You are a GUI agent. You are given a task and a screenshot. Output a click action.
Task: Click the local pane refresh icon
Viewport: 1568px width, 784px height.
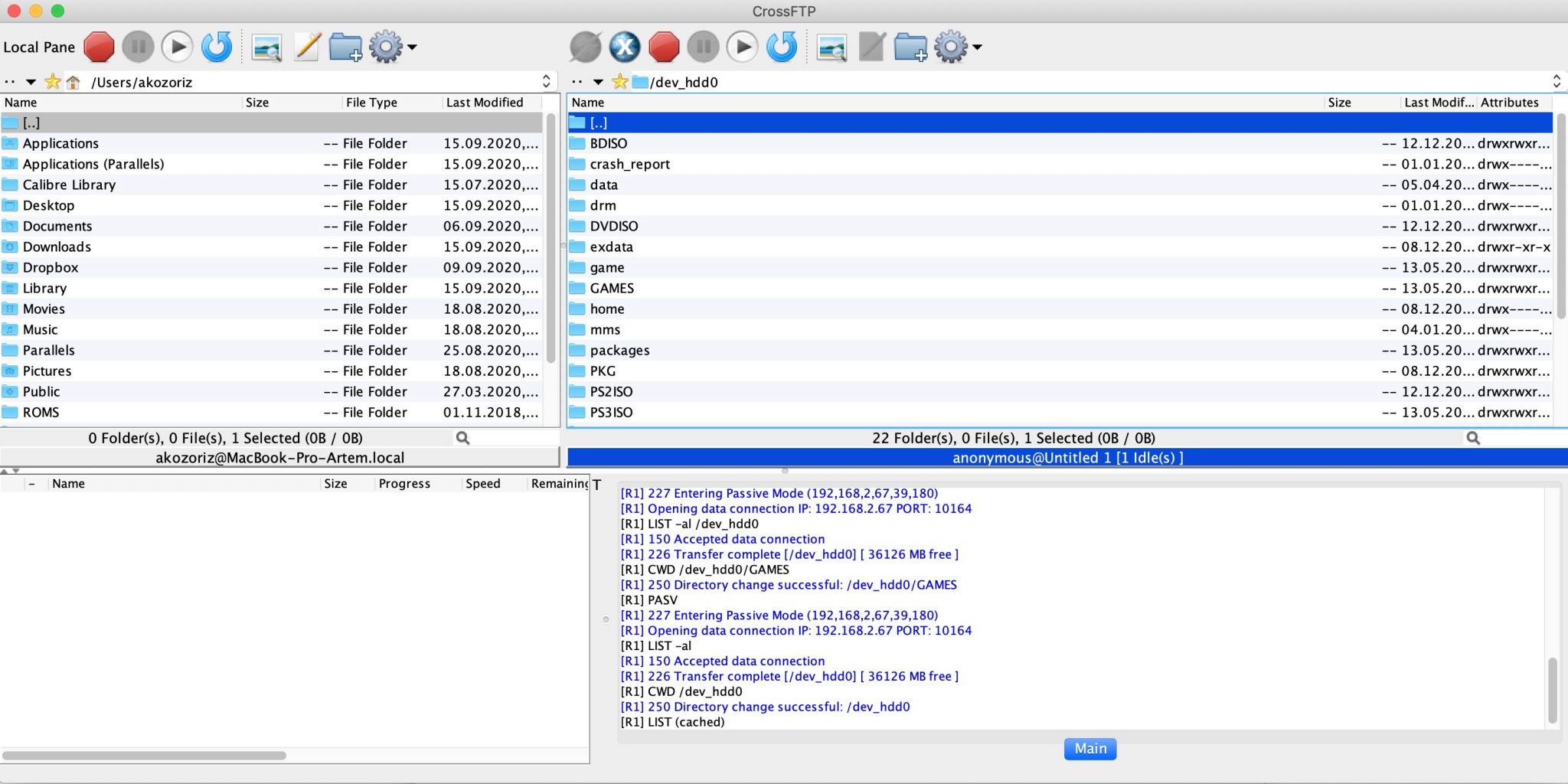click(x=217, y=47)
